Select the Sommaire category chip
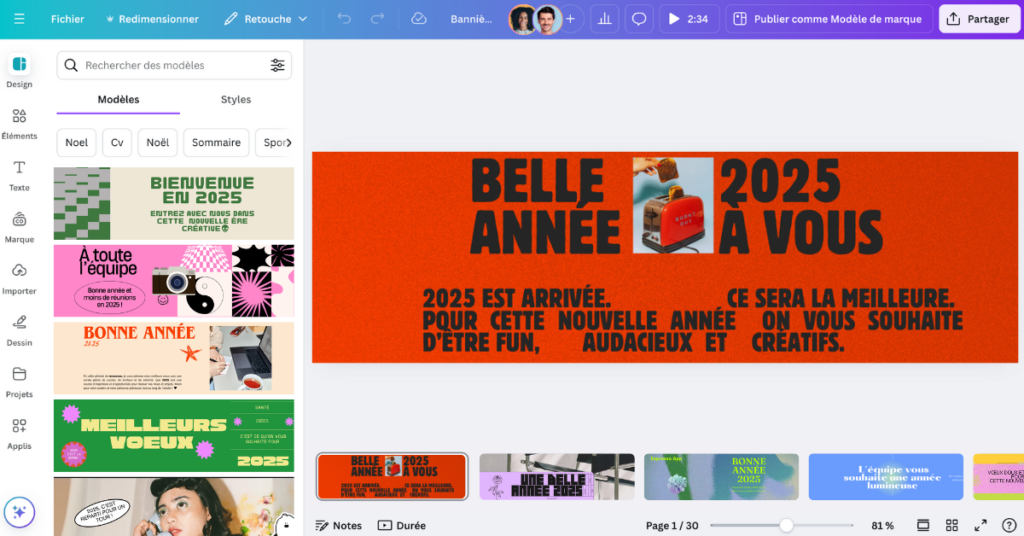 coord(216,142)
